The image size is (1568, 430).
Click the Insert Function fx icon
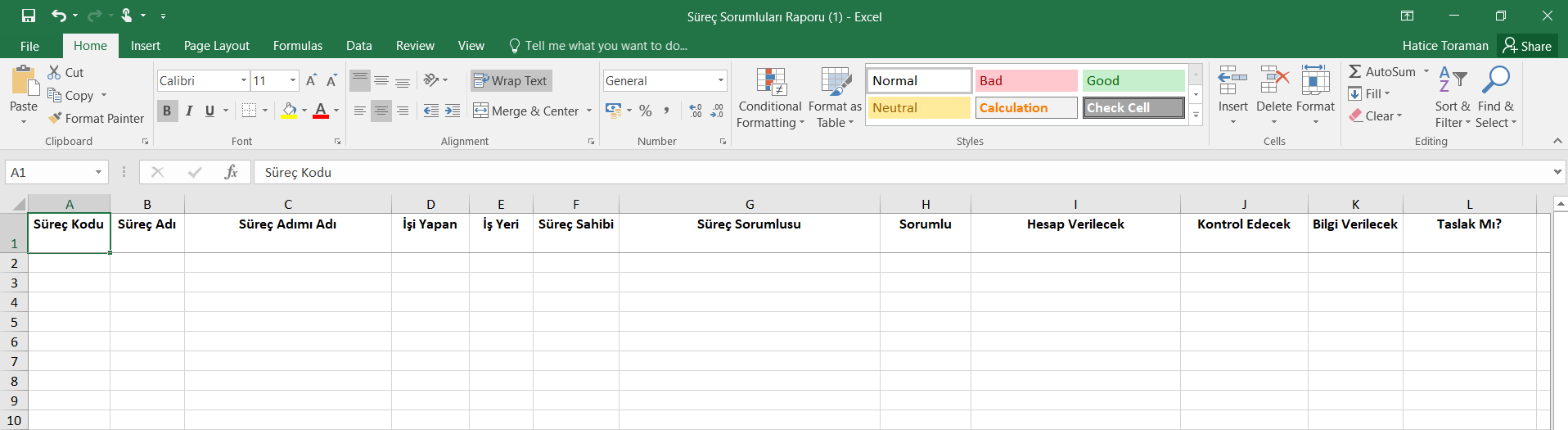point(231,172)
